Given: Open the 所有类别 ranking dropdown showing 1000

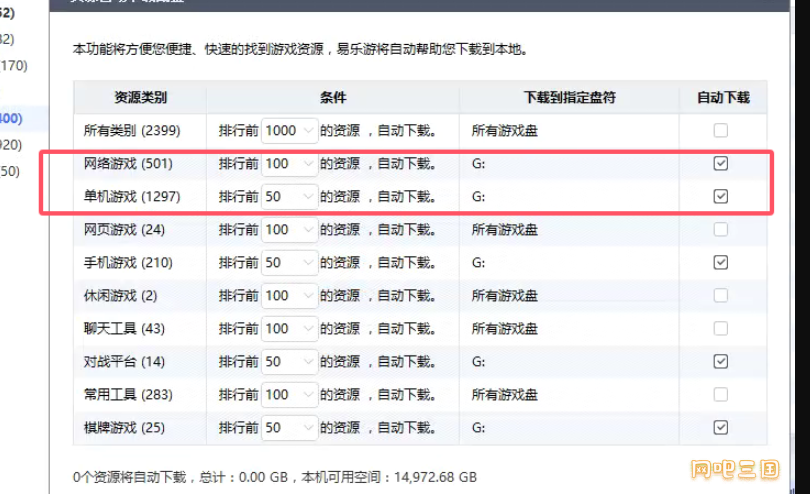Looking at the screenshot, I should coord(289,130).
